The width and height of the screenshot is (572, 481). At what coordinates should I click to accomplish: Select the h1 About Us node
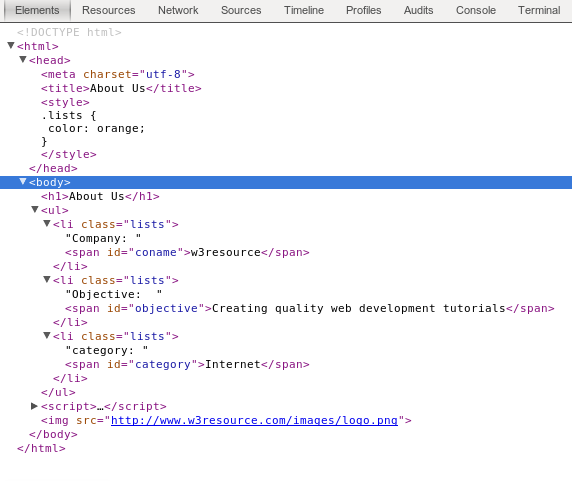(100, 197)
